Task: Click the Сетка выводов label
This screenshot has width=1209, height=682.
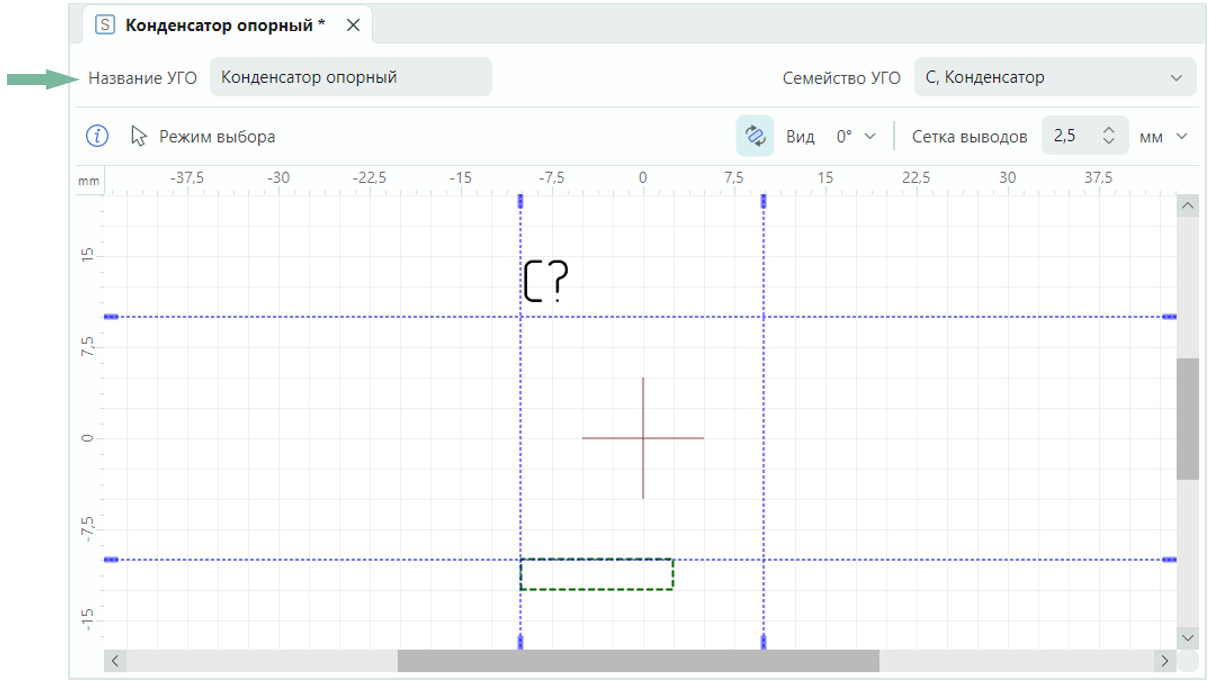Action: [969, 136]
